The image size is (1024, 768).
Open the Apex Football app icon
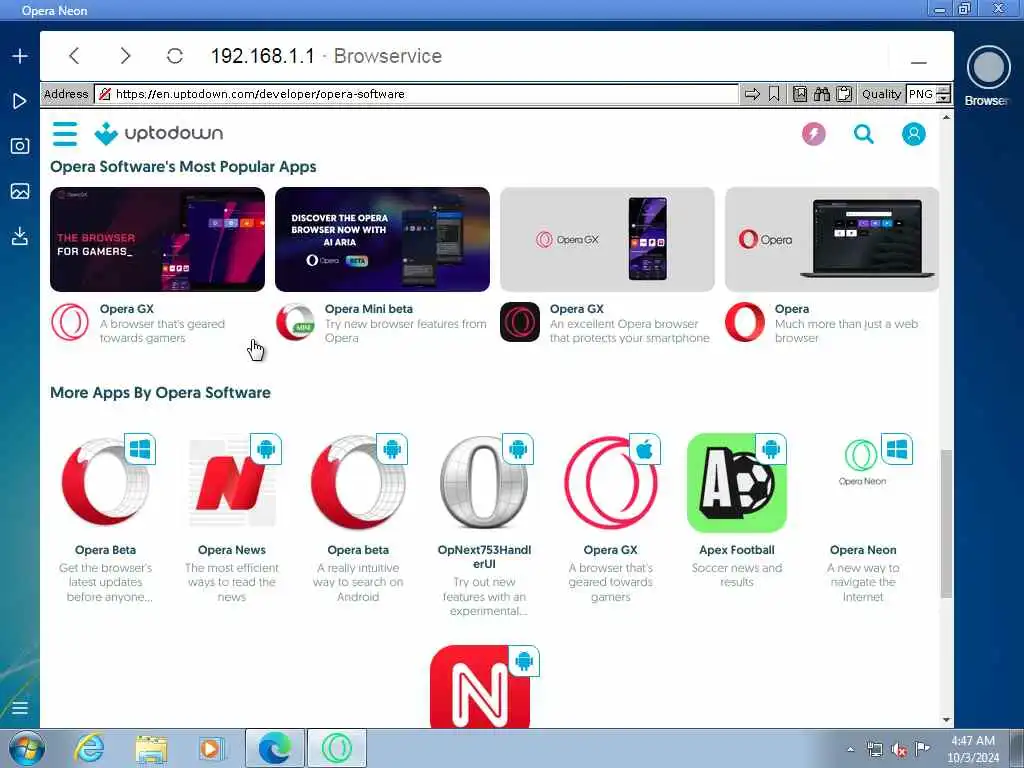coord(737,483)
